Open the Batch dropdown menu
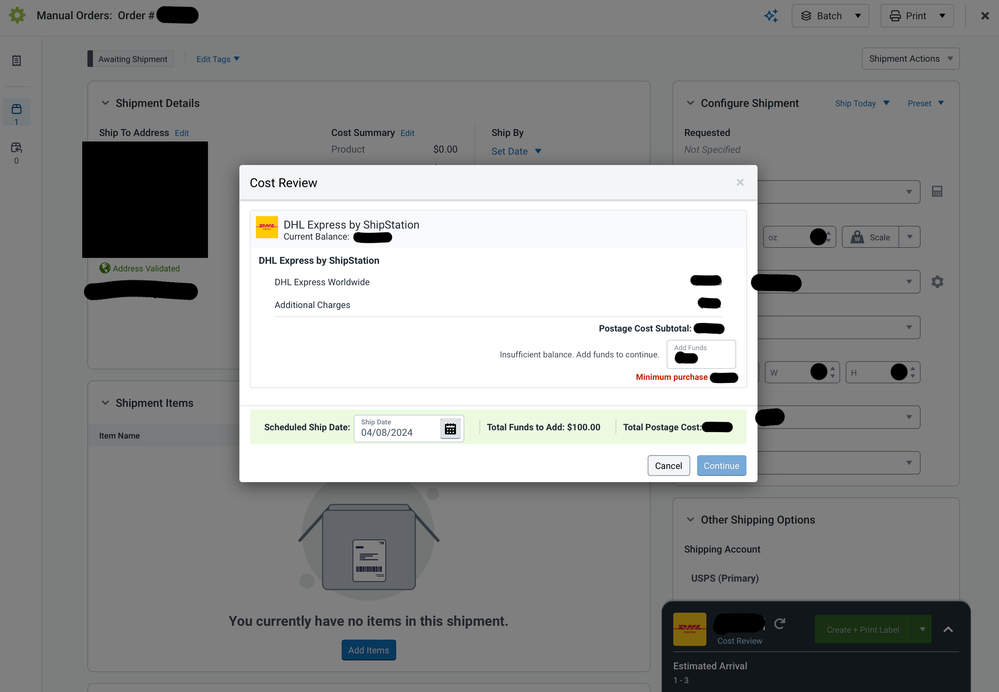The image size is (999, 692). tap(830, 16)
